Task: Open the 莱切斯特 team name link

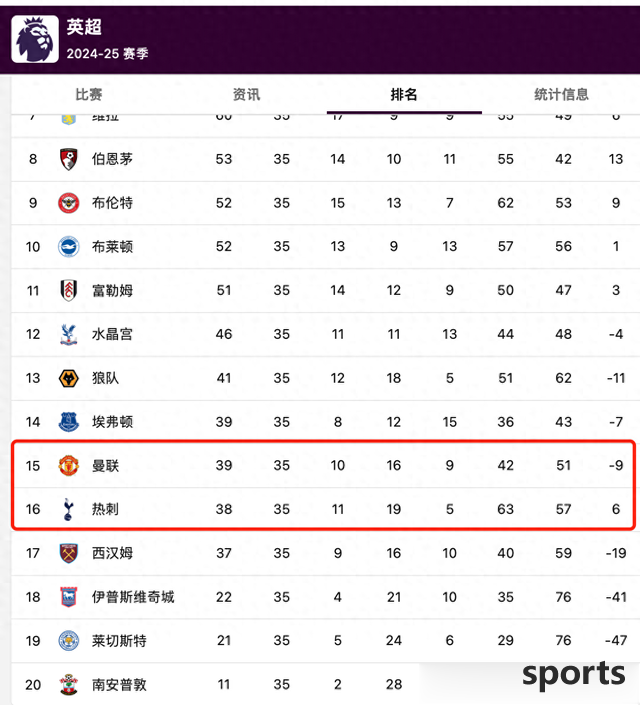Action: 119,641
